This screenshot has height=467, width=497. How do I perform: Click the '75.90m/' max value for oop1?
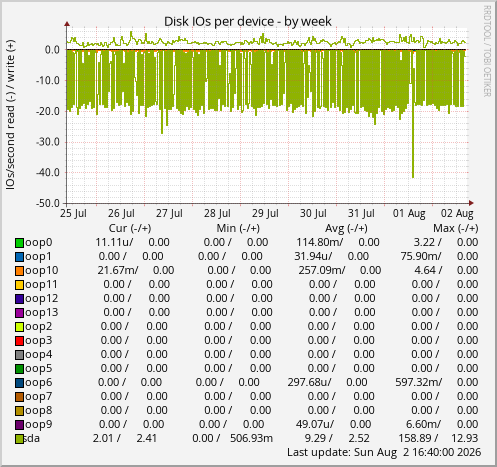(x=421, y=256)
